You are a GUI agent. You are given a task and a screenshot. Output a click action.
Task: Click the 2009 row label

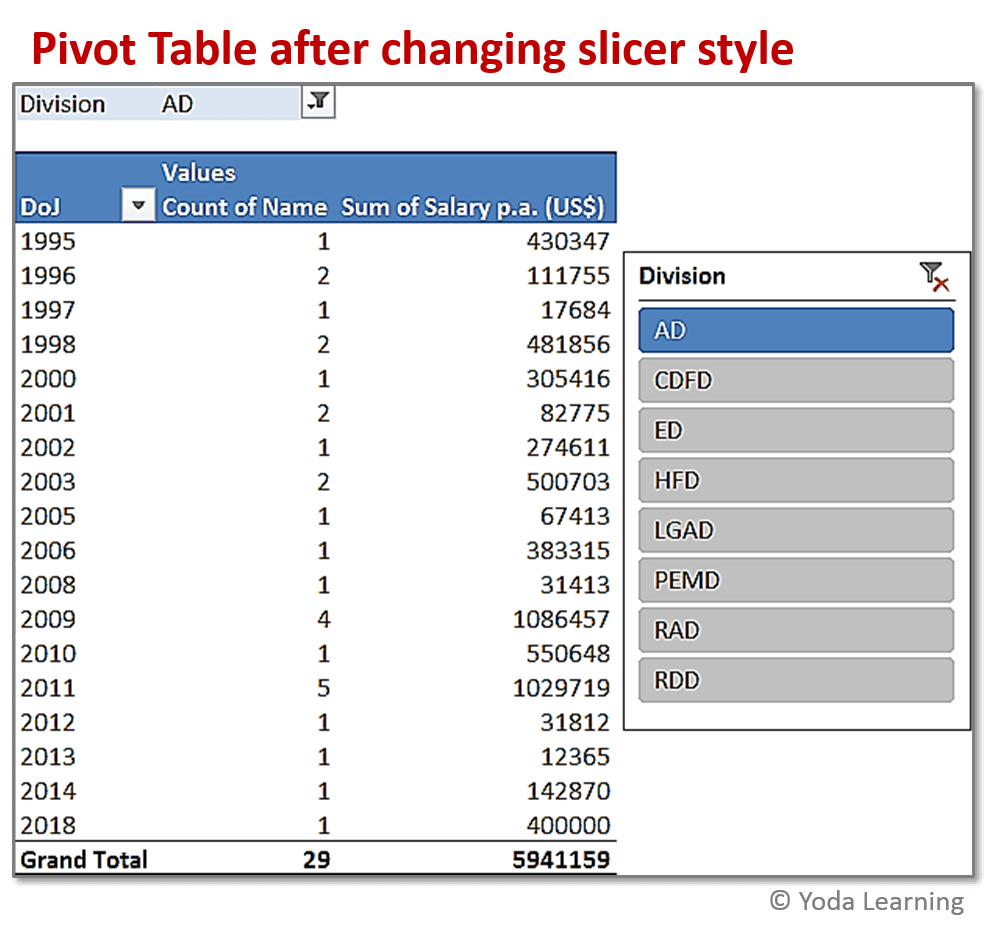48,619
